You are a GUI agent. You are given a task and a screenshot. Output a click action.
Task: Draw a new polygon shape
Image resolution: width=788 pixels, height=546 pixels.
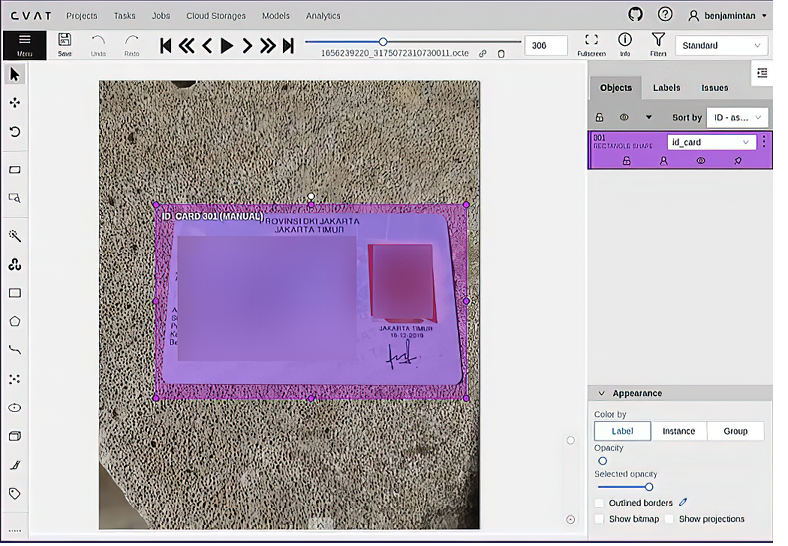click(x=15, y=322)
